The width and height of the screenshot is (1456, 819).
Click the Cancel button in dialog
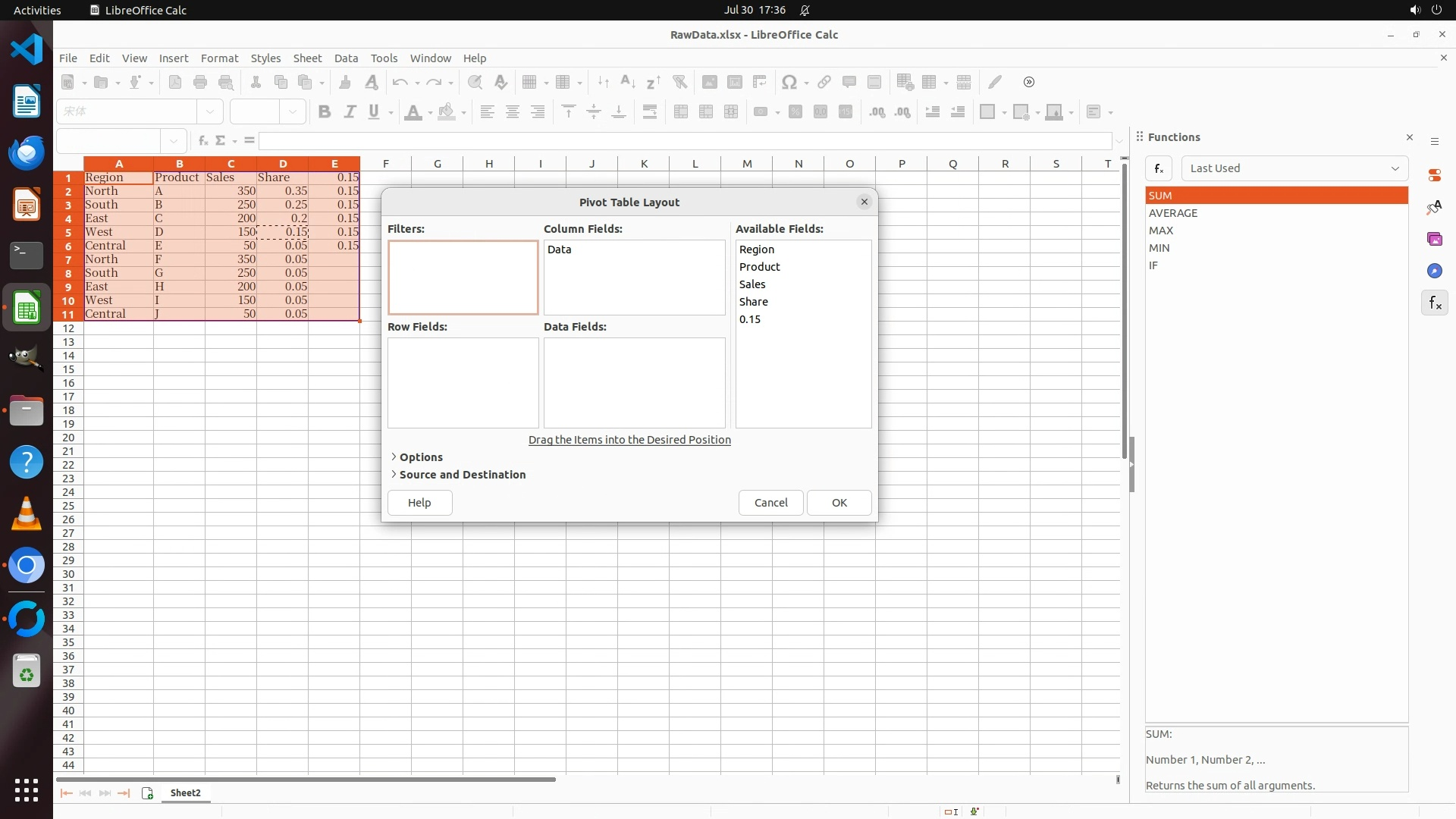(x=770, y=503)
